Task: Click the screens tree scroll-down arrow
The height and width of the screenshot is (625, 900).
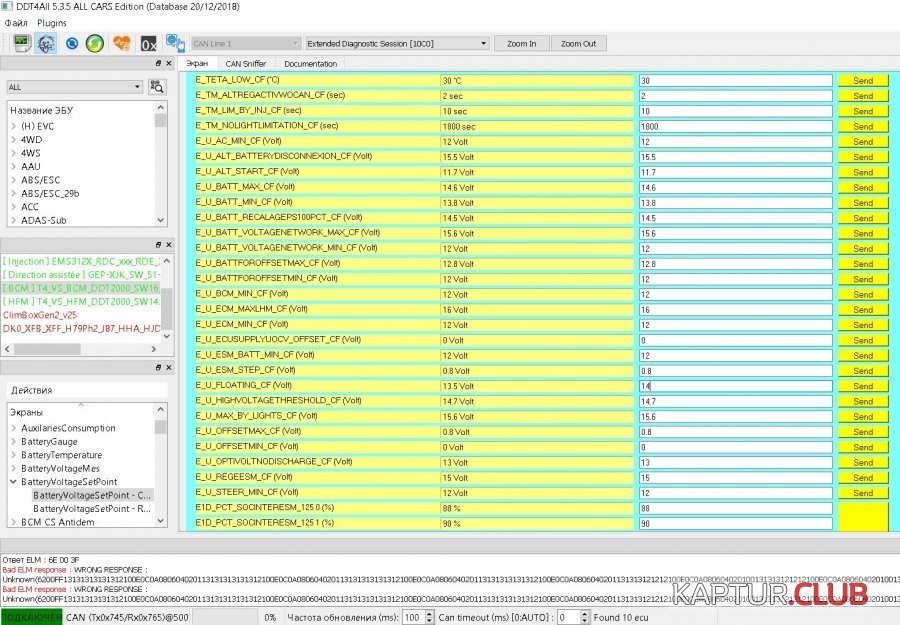Action: coord(161,521)
